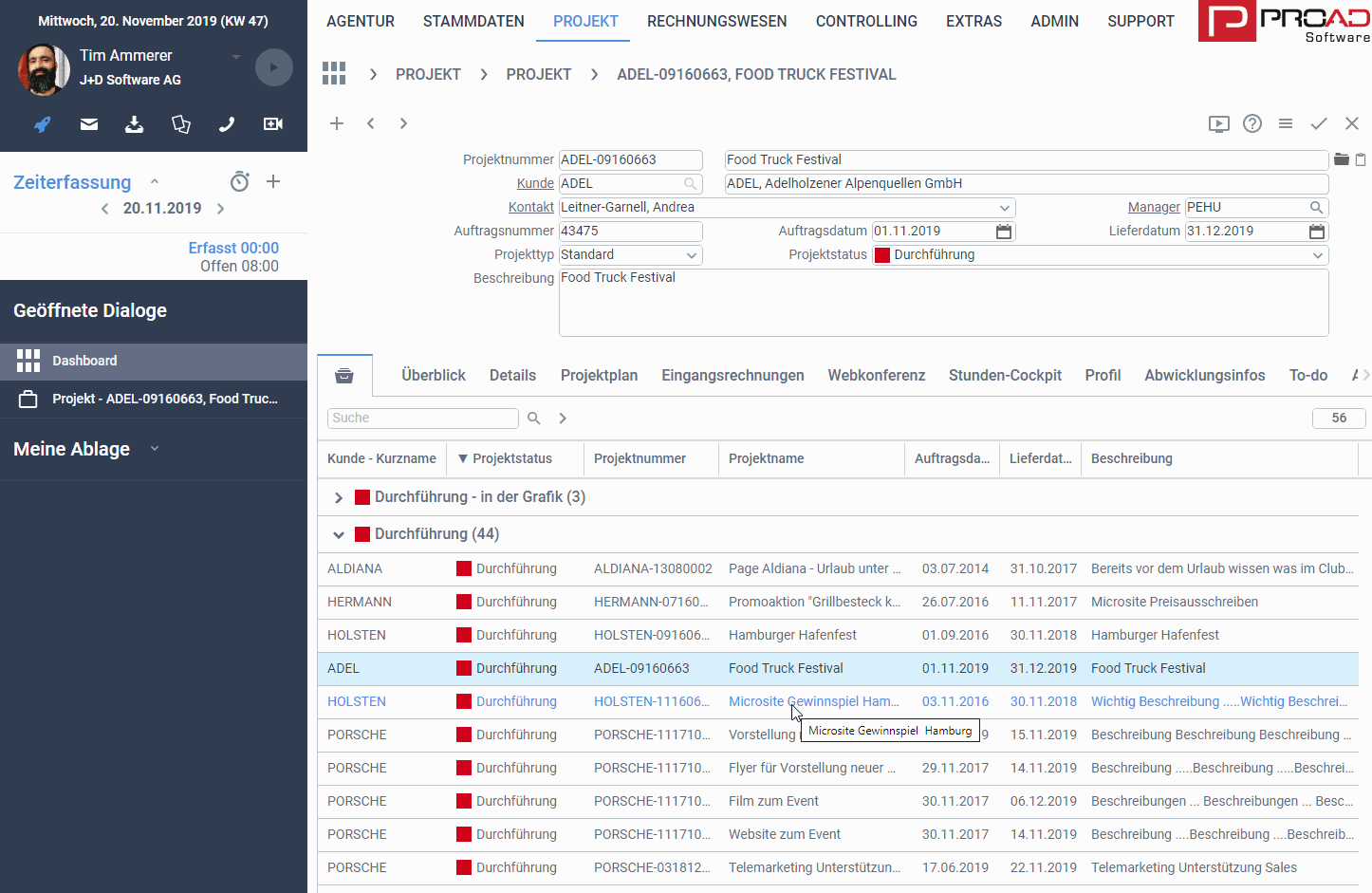1372x893 pixels.
Task: Open the mail envelope icon
Action: tap(89, 124)
